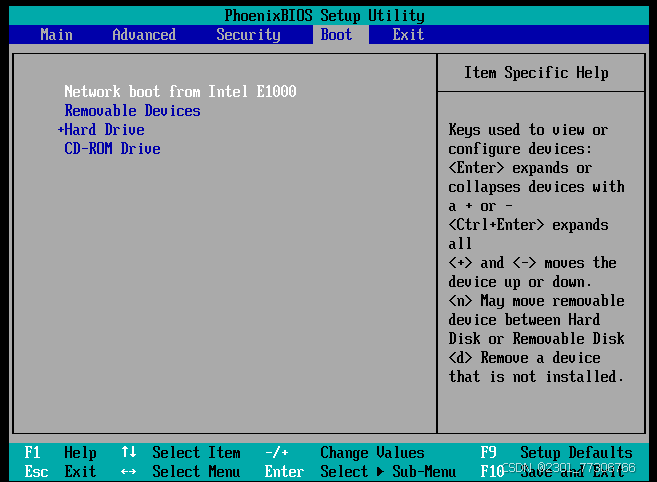The image size is (657, 482).
Task: Click the F10 key label
Action: click(x=492, y=472)
